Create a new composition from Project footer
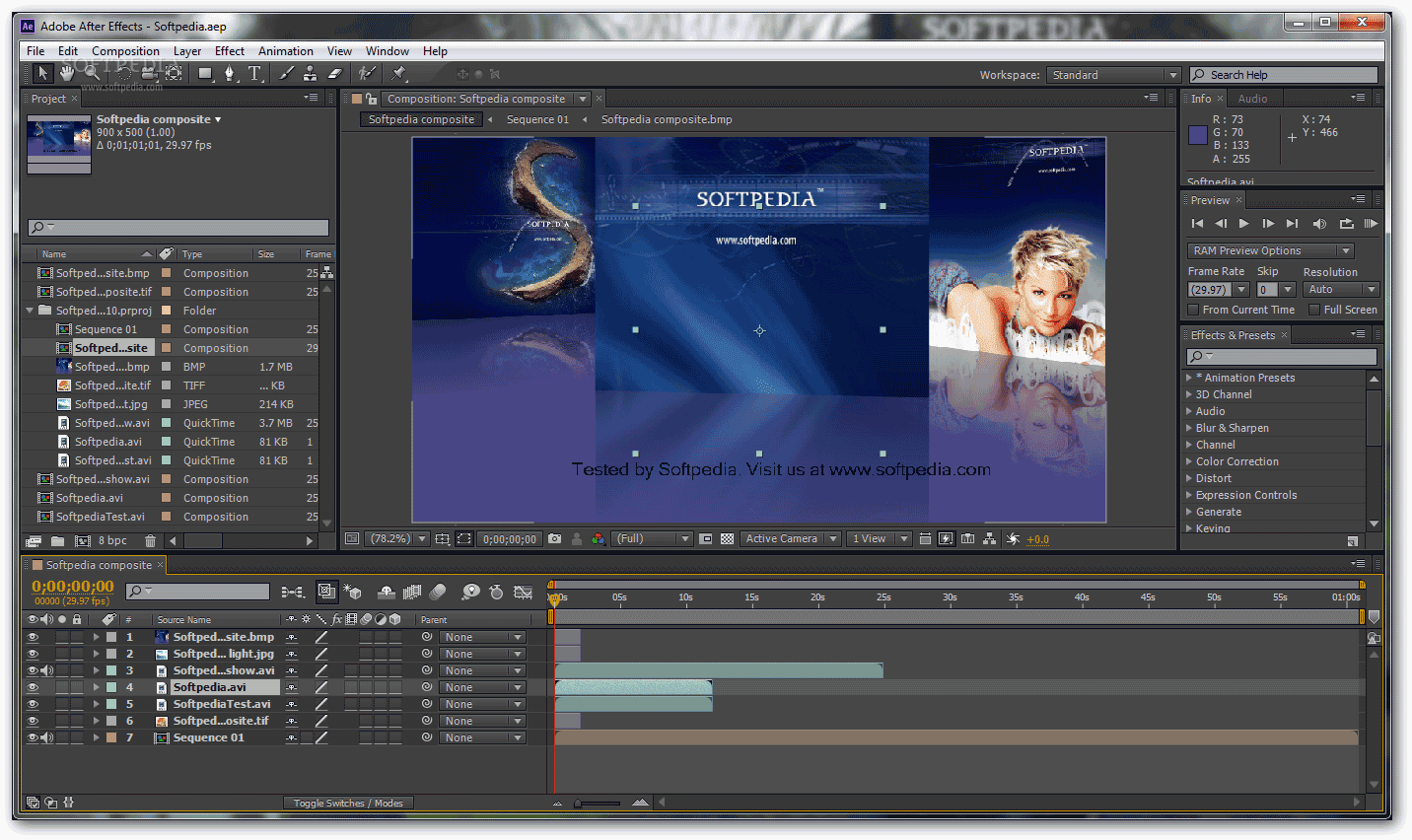 tap(83, 540)
